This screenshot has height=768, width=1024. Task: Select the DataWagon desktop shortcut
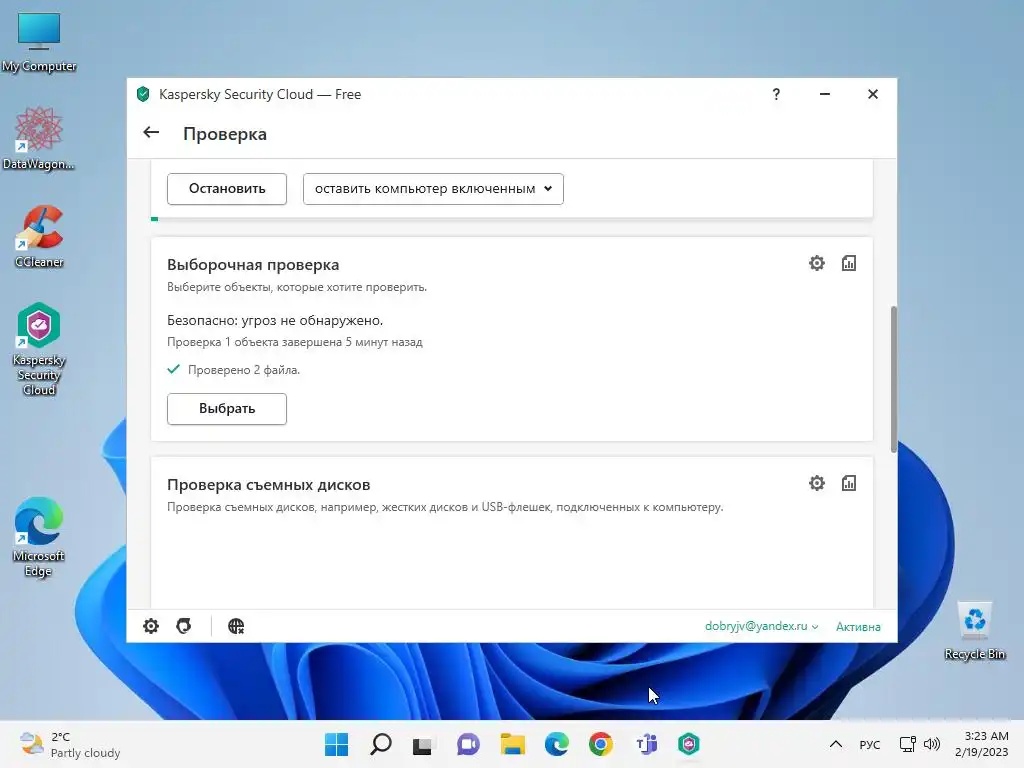(x=39, y=139)
